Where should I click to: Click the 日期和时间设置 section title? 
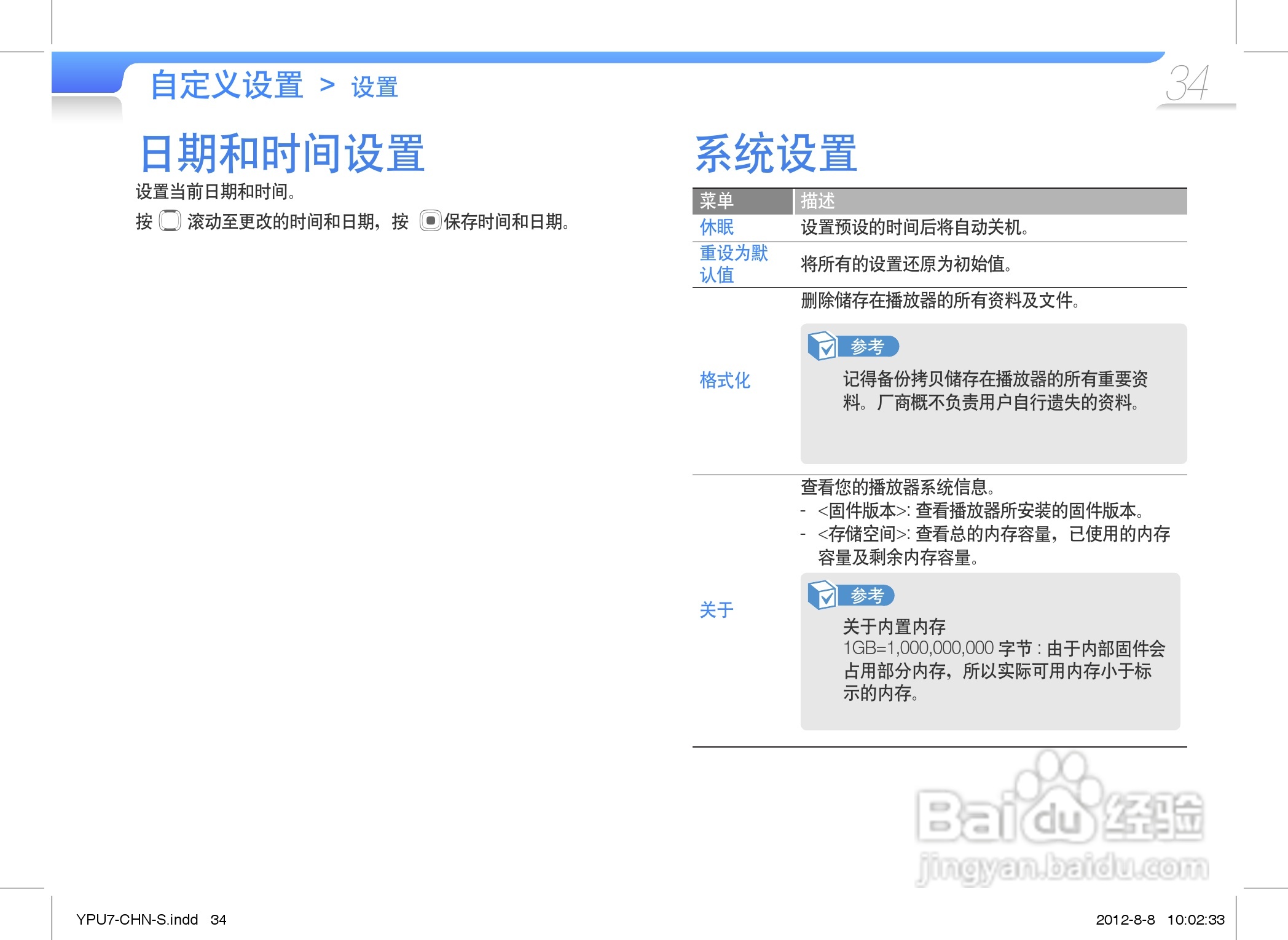[282, 154]
